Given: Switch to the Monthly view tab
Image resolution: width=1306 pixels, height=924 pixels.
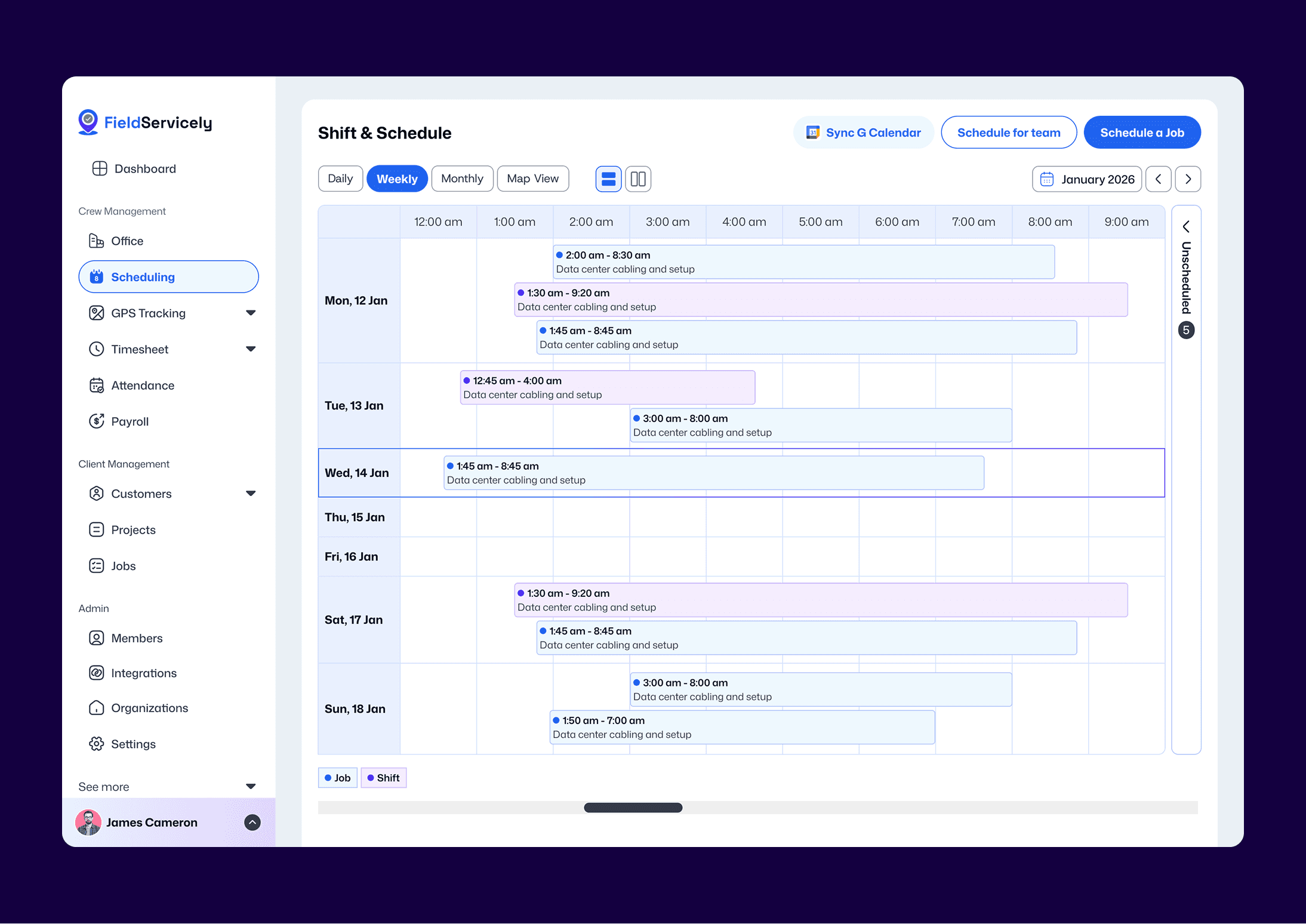Looking at the screenshot, I should click(x=462, y=178).
